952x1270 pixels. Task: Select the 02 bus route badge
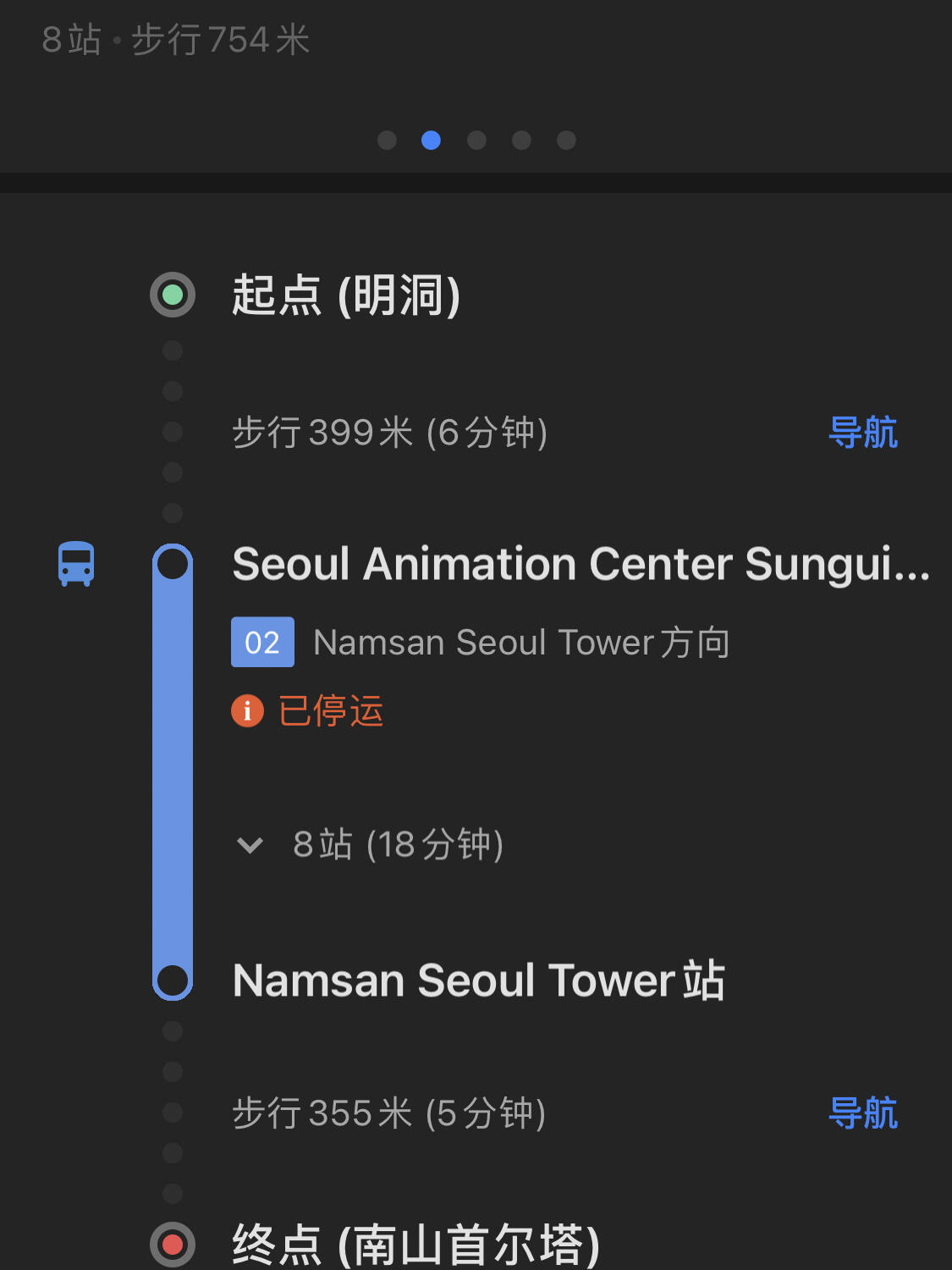click(x=262, y=643)
